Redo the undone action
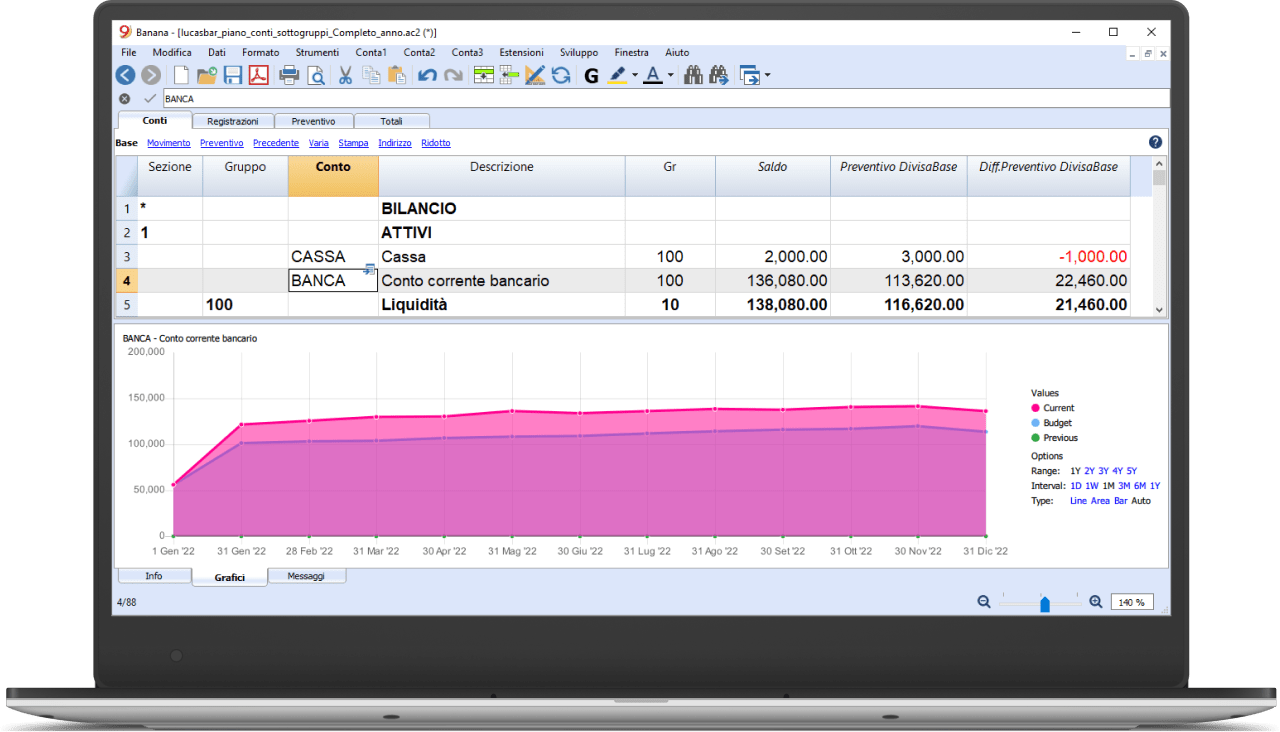Viewport: 1280px width, 732px height. (453, 75)
